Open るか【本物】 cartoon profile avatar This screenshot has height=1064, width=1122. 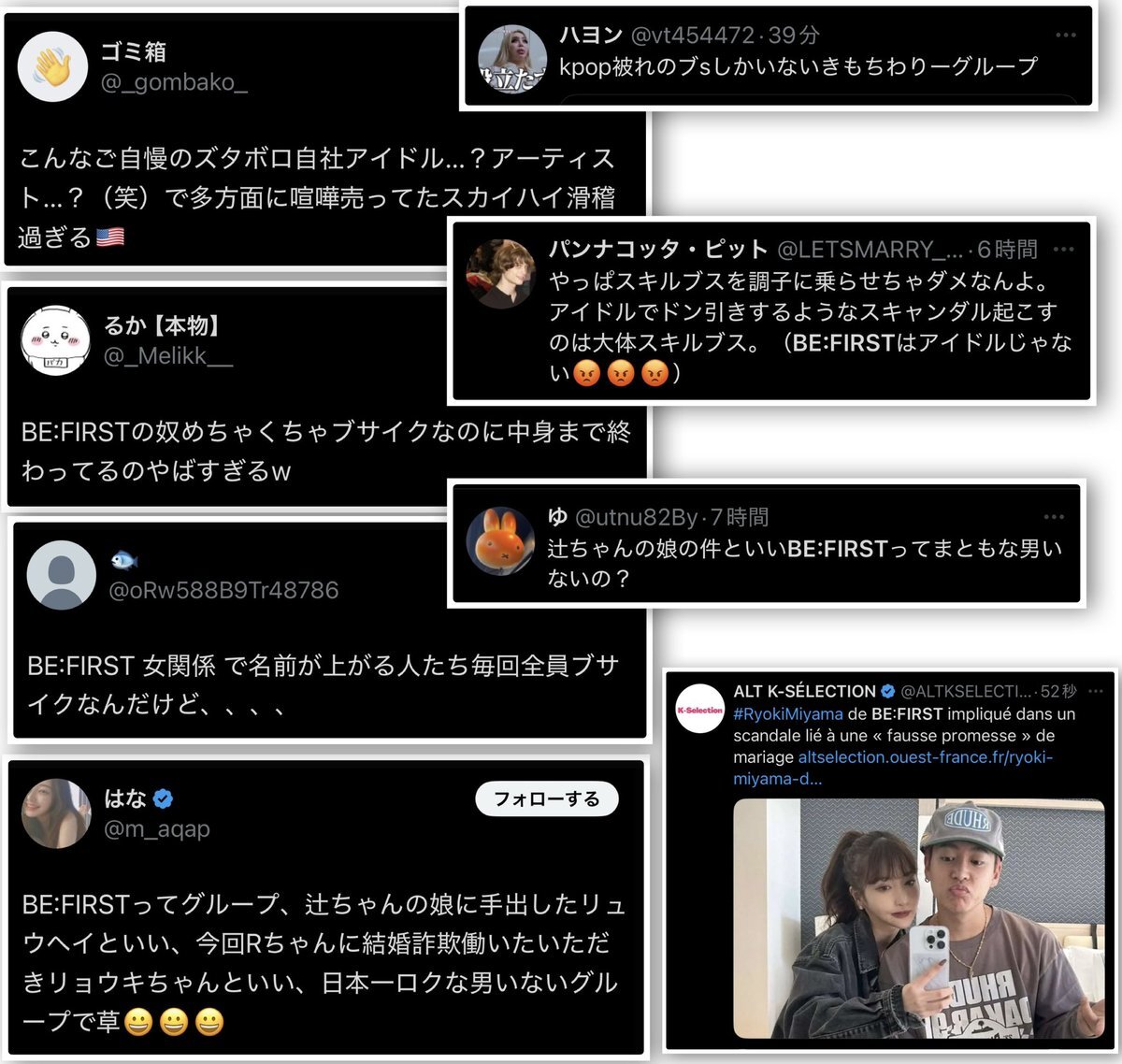[55, 338]
